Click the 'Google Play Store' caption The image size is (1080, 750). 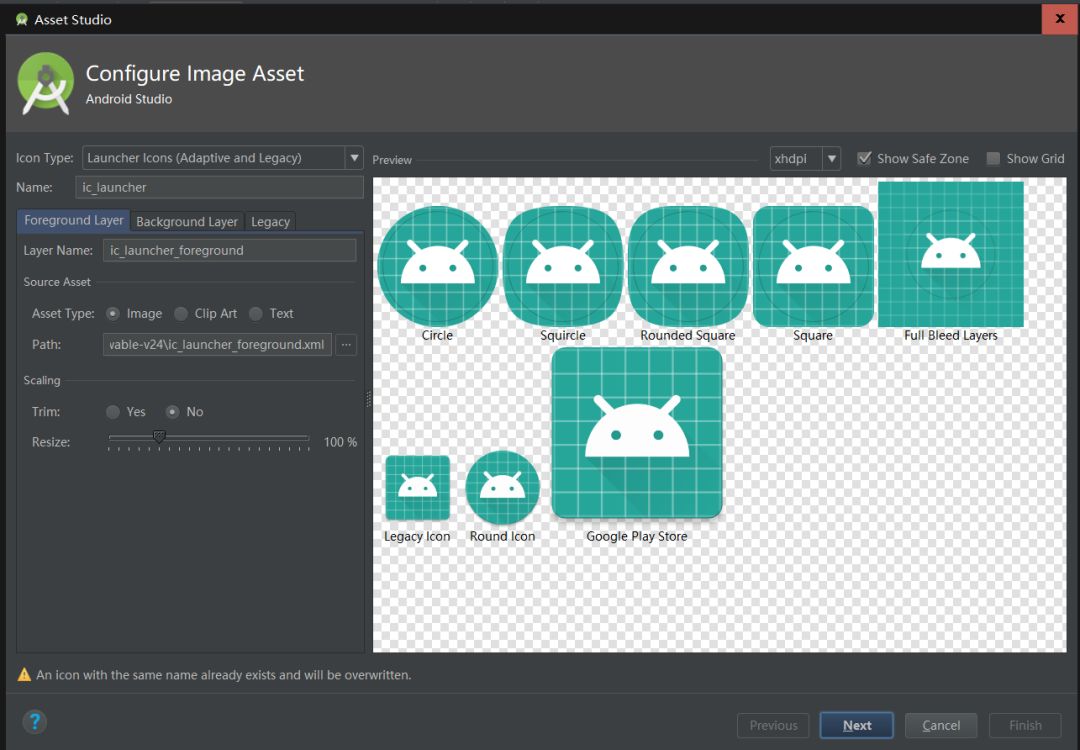click(637, 537)
